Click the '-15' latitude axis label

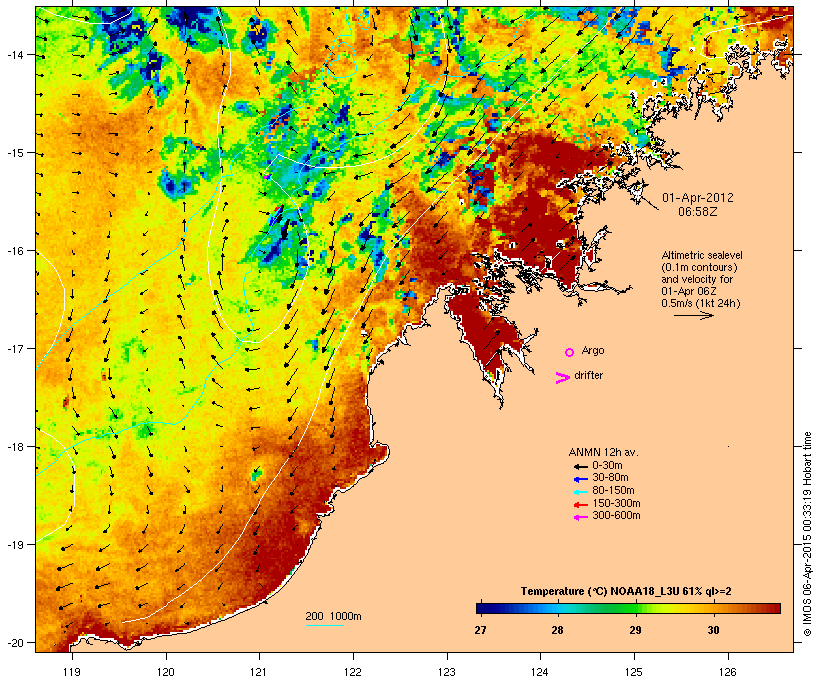pos(15,153)
